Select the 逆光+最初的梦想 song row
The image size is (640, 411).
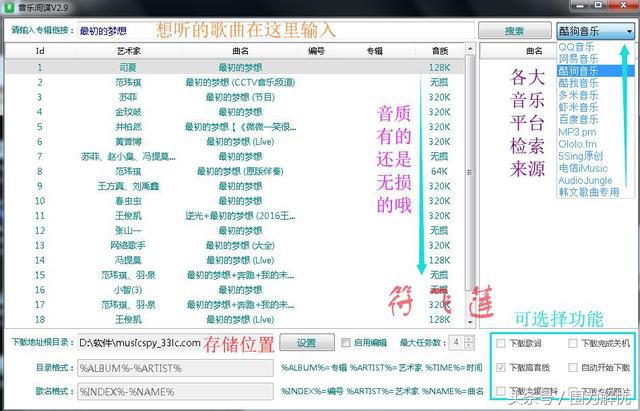[x=235, y=216]
